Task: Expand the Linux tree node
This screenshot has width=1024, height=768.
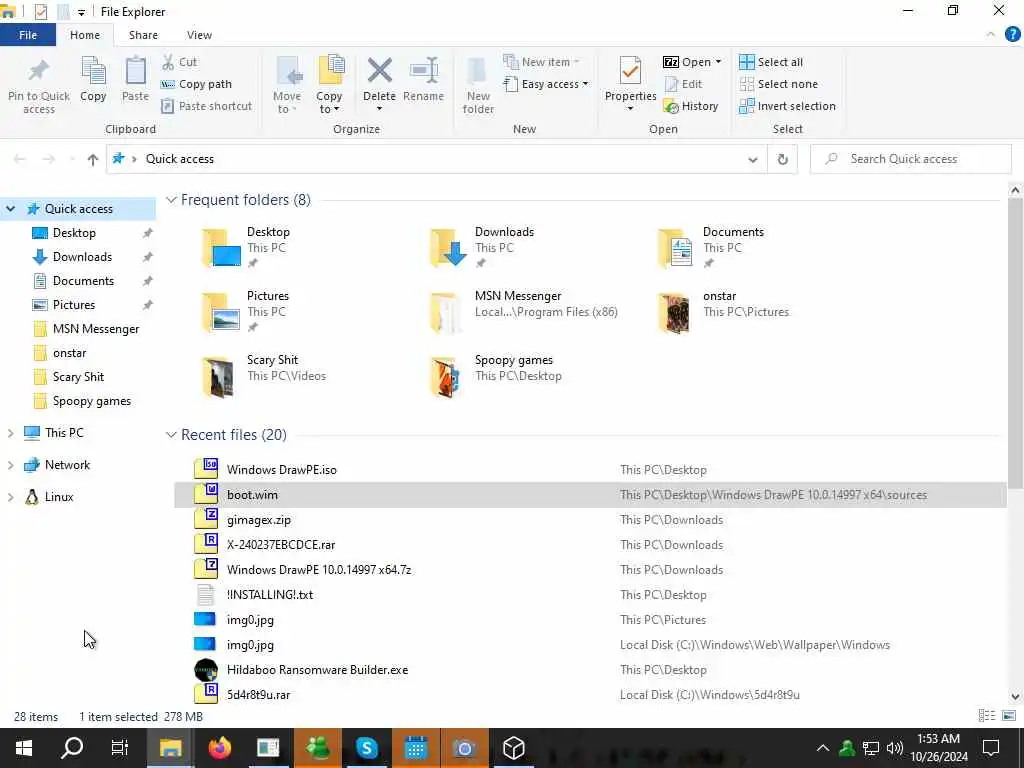Action: (x=10, y=497)
